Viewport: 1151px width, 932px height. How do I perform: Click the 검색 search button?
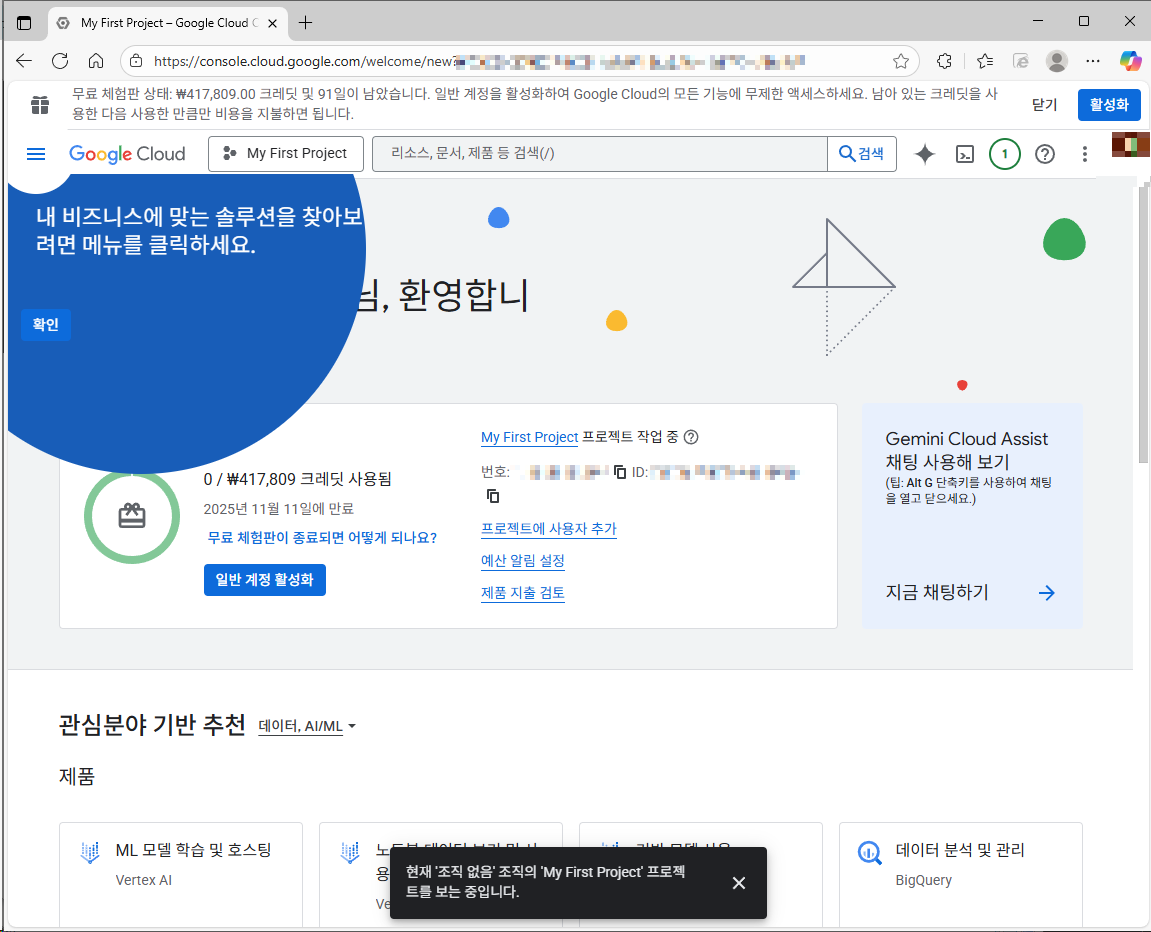(862, 153)
